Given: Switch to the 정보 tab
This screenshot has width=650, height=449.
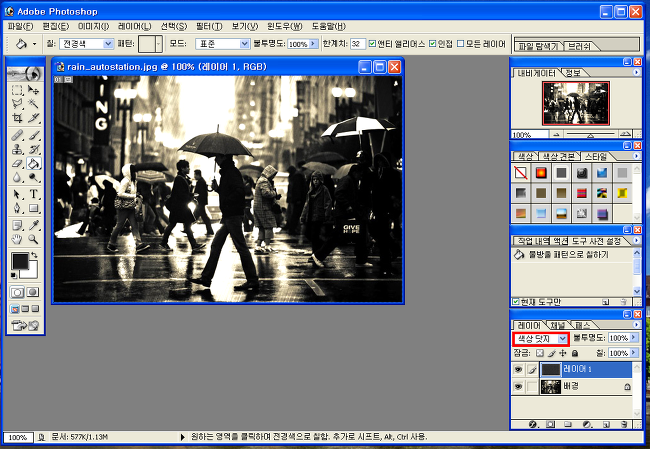Looking at the screenshot, I should tap(573, 73).
